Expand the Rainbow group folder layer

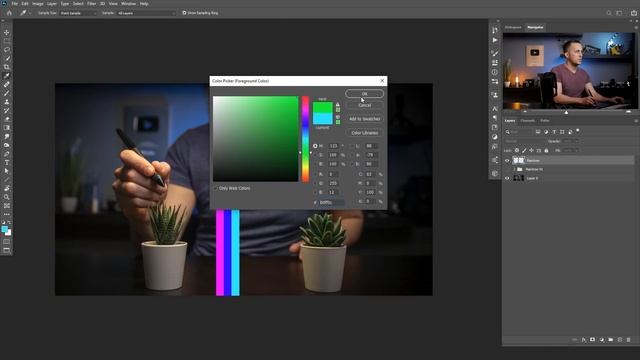pos(514,169)
